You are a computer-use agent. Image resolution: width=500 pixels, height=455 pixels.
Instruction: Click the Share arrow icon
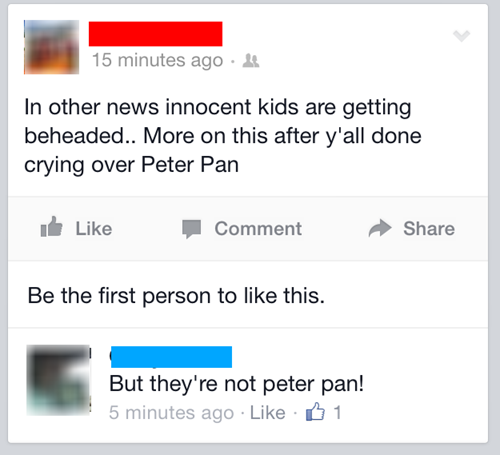[x=380, y=228]
